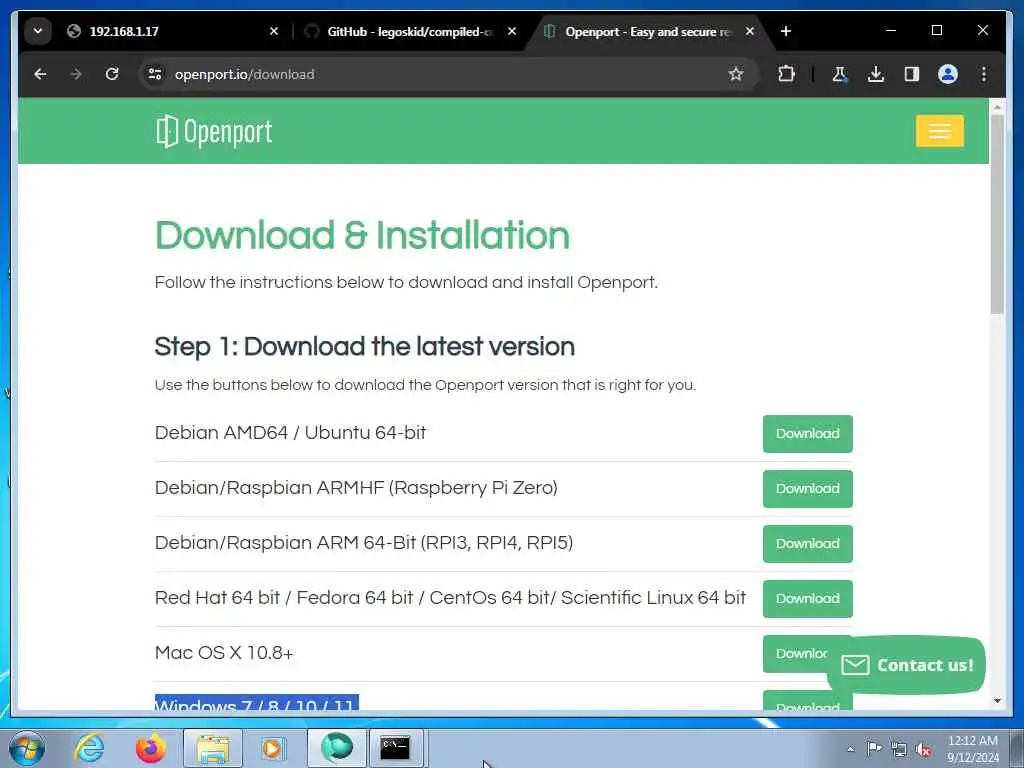Image resolution: width=1024 pixels, height=768 pixels.
Task: Click the address bar showing openport.io/download
Action: (x=444, y=74)
